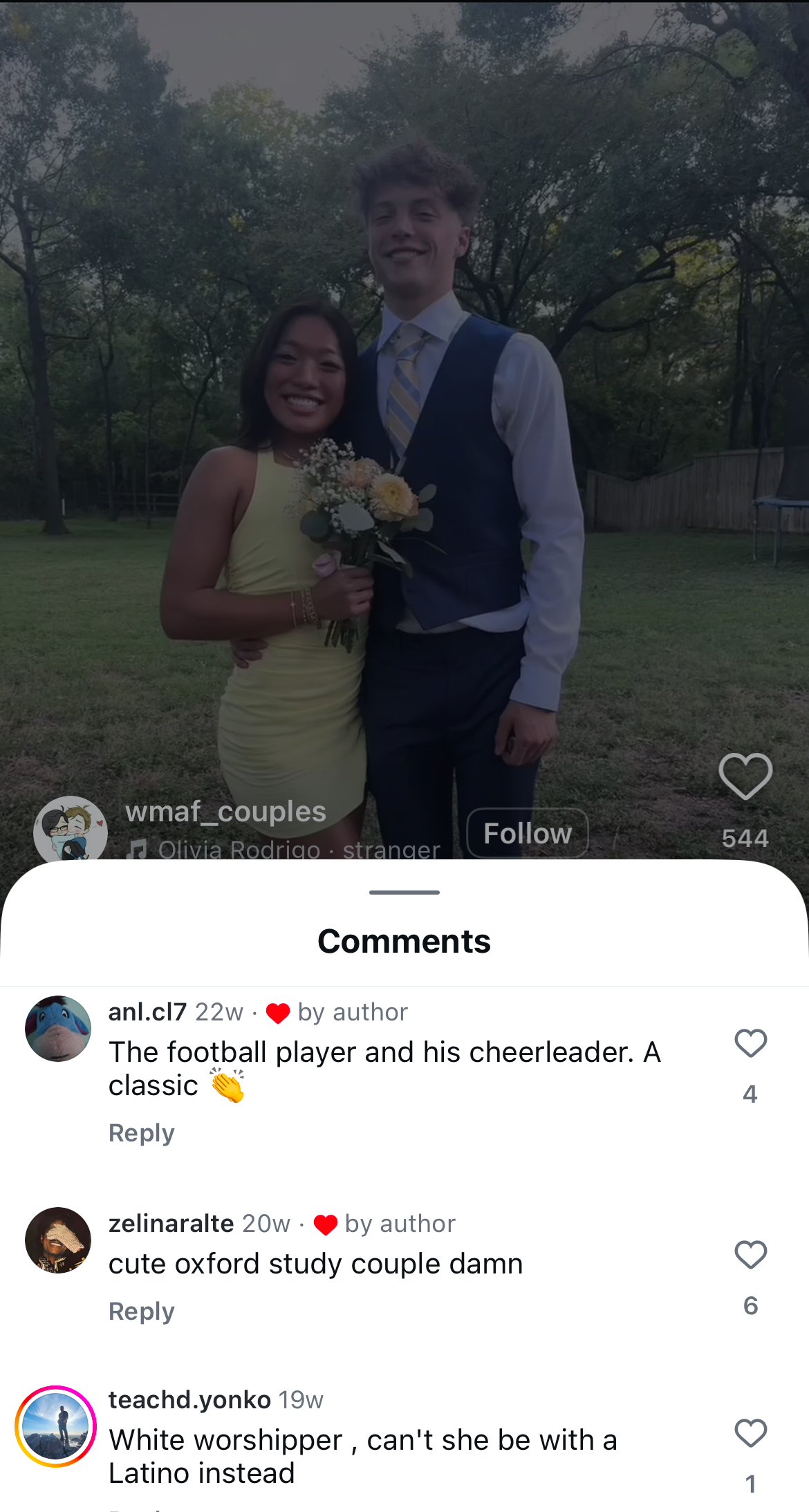Tap the music note audio icon
The image size is (809, 1512).
(137, 850)
